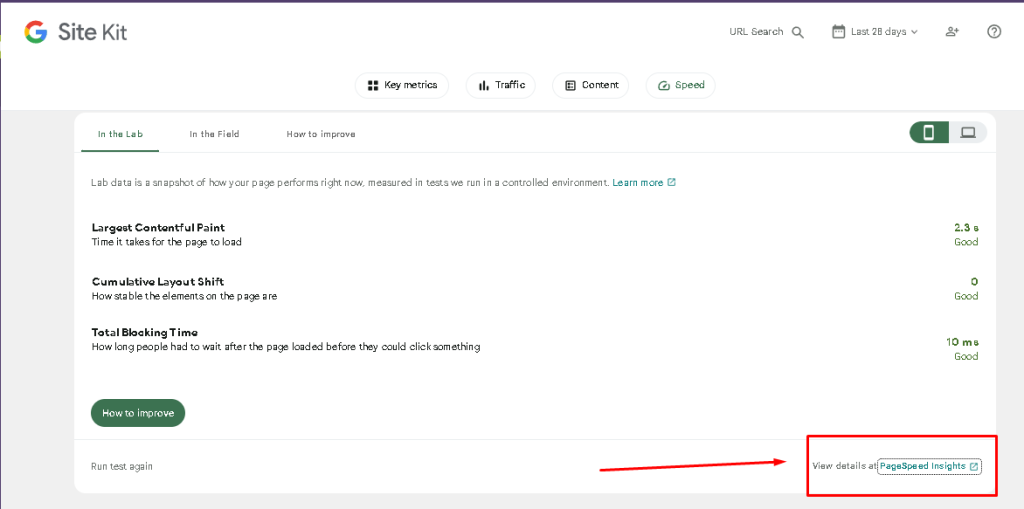Click the 2.3 s value
The height and width of the screenshot is (509, 1024).
point(966,228)
